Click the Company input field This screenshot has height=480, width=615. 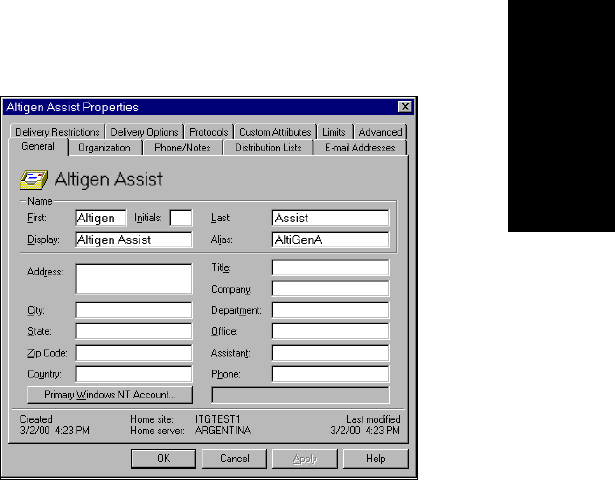(330, 289)
